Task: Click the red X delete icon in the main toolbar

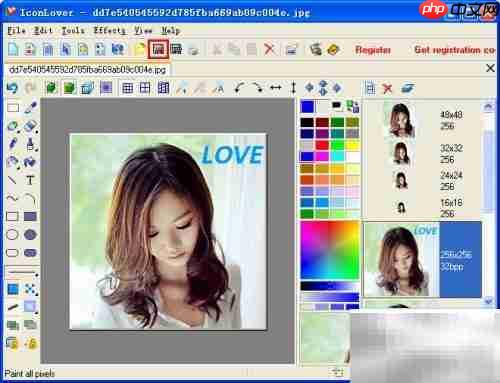Action: pos(269,49)
